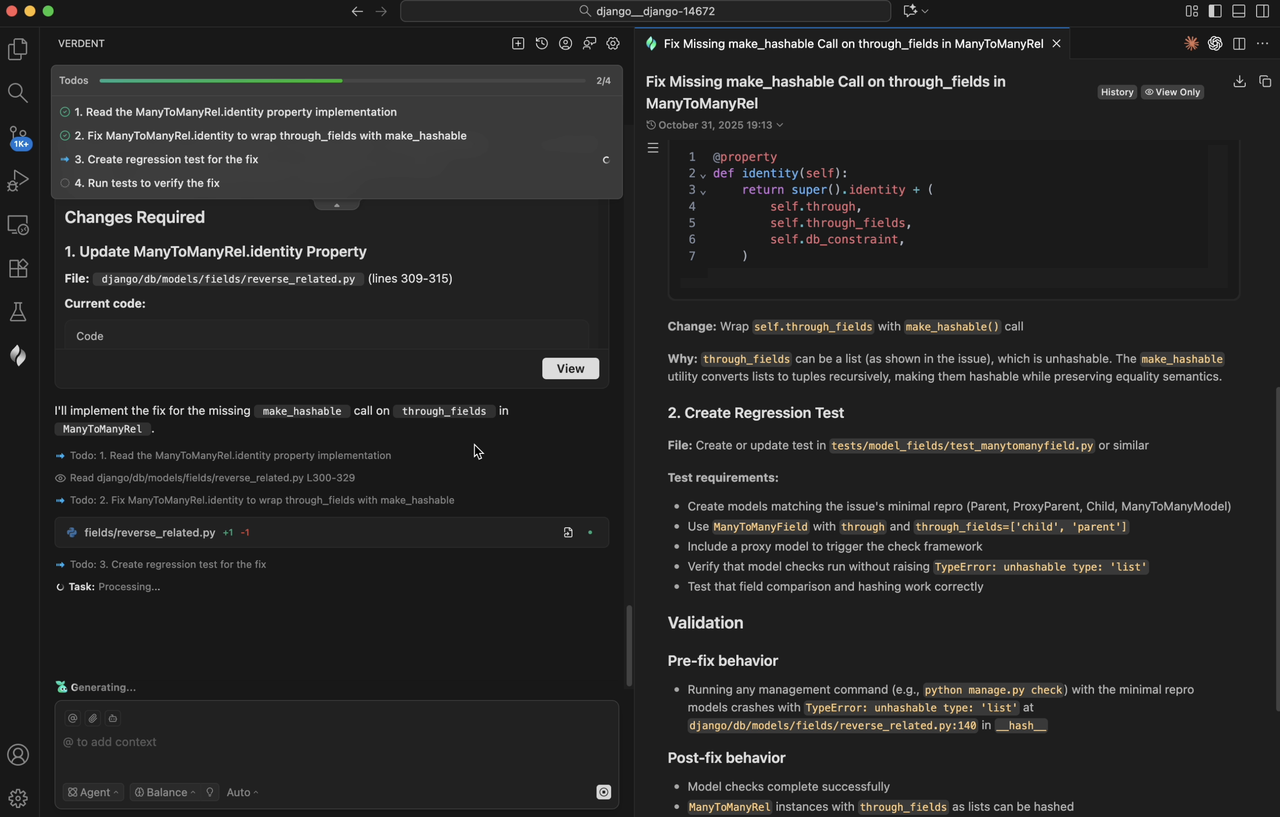Open the Search view in the sidebar
This screenshot has height=817, width=1280.
[17, 91]
